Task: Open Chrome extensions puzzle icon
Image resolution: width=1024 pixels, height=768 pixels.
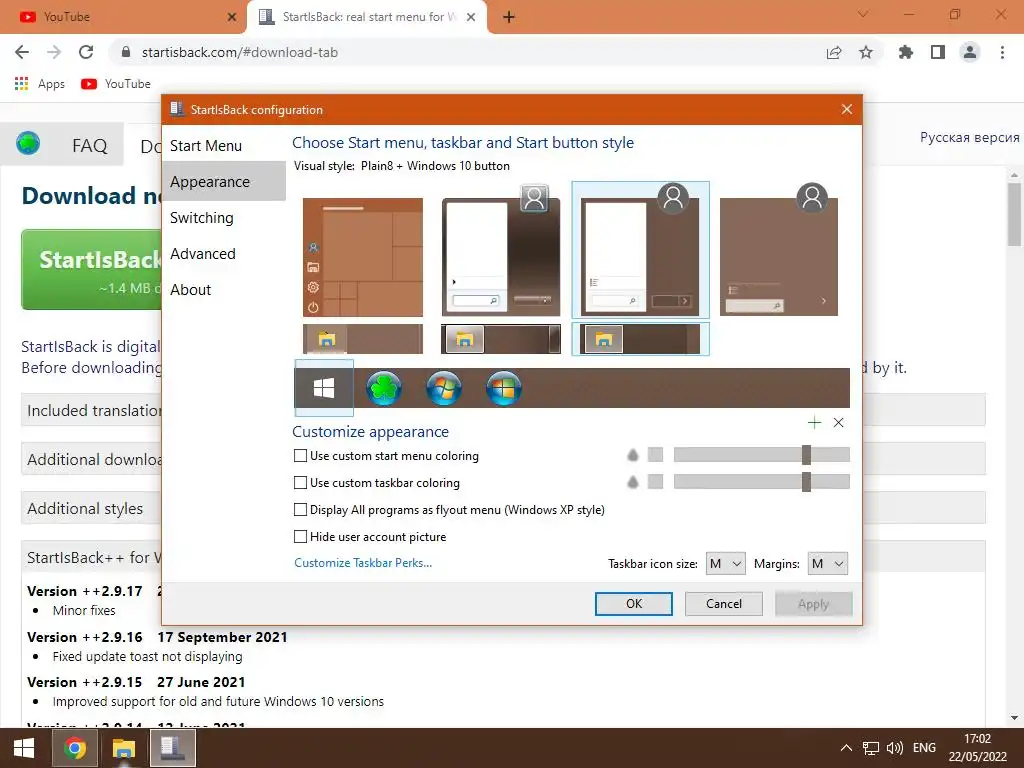Action: tap(906, 52)
